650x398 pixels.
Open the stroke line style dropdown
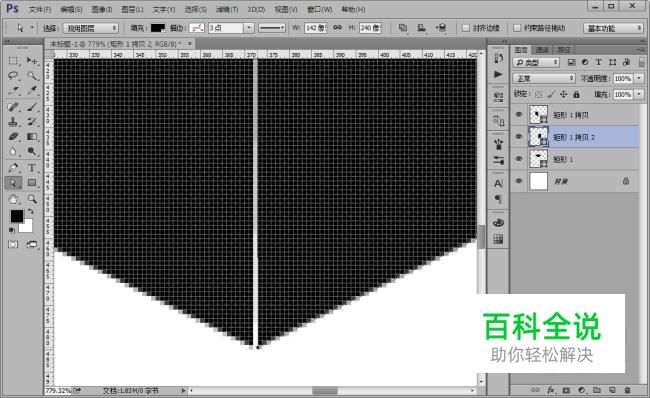point(272,28)
